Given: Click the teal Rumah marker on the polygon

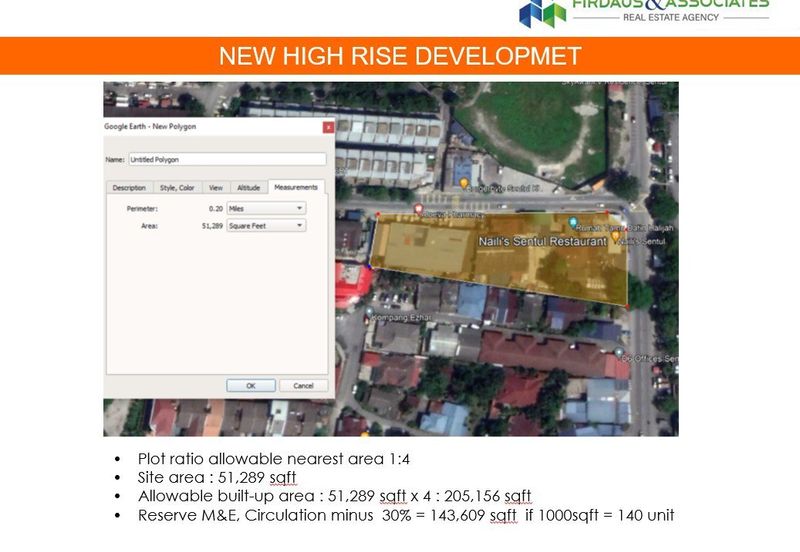Looking at the screenshot, I should (x=572, y=222).
